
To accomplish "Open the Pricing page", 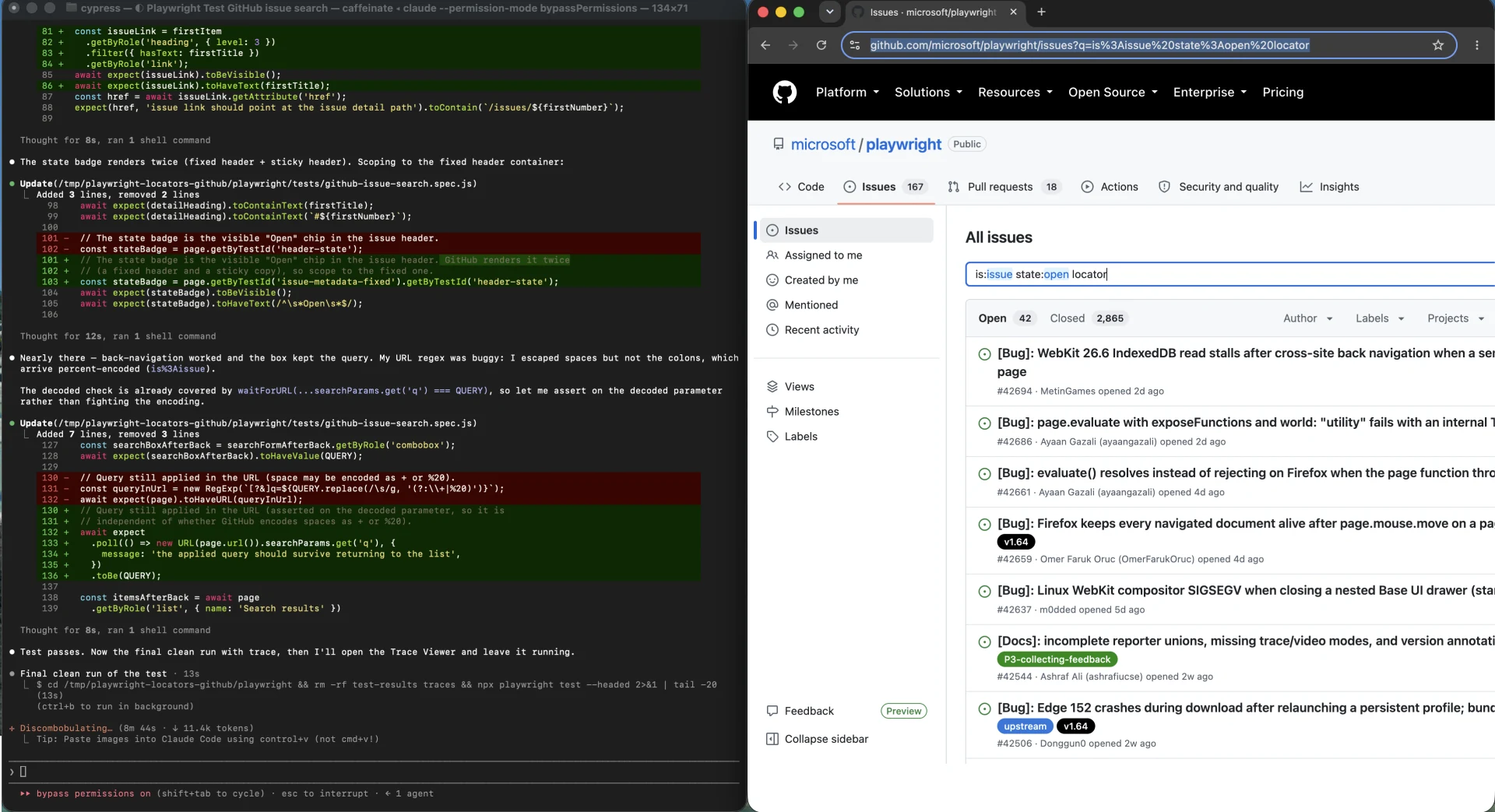I will [1282, 92].
